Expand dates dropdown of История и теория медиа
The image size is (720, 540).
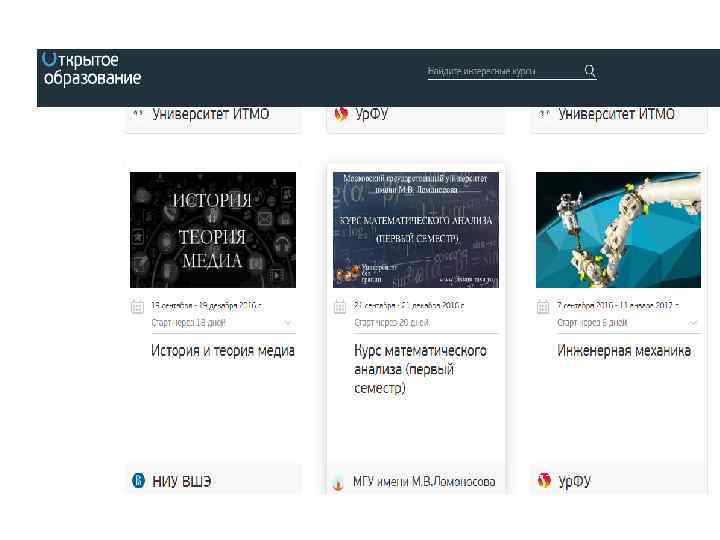[288, 323]
